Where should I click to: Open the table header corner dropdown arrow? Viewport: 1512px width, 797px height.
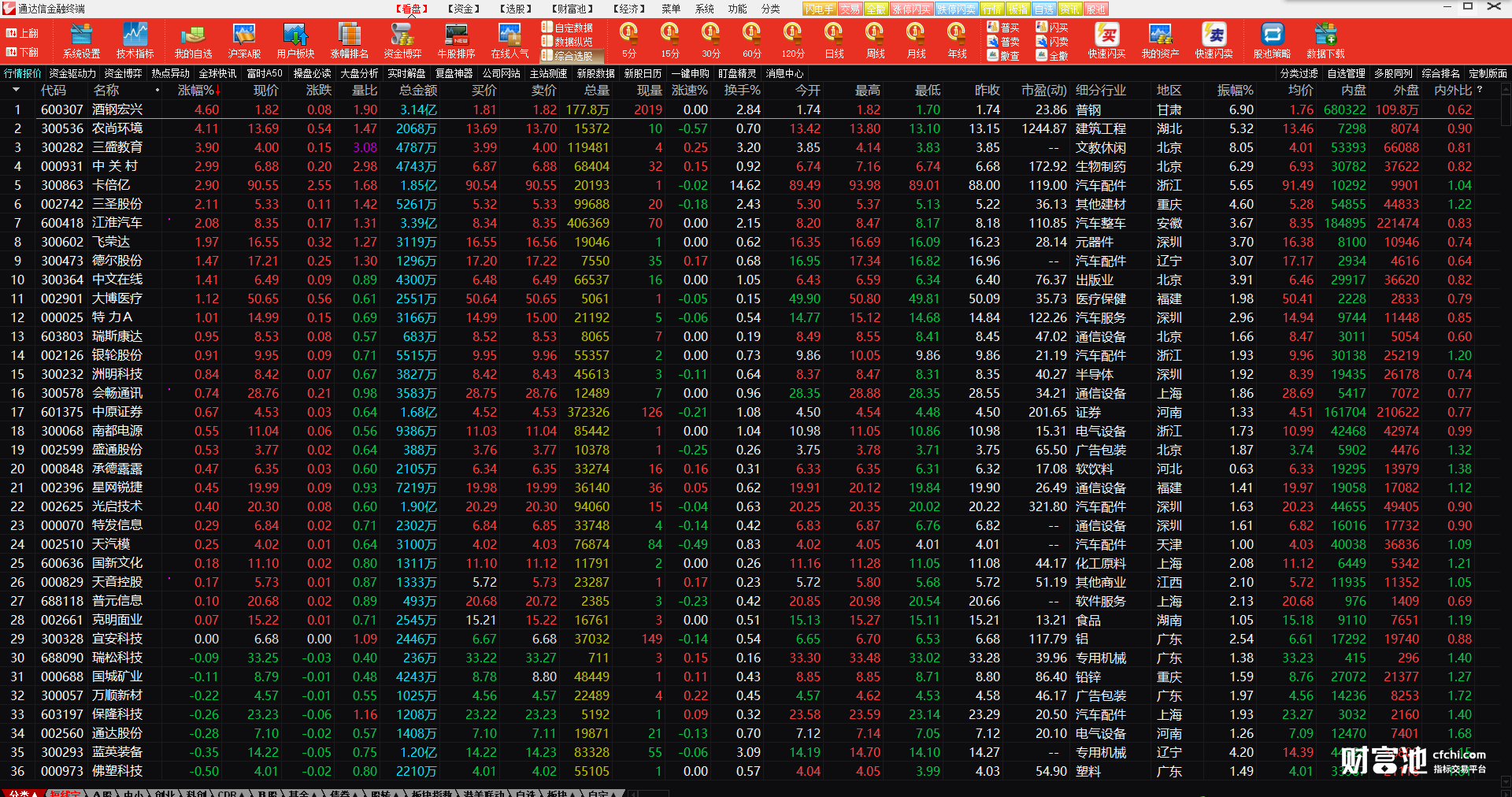(16, 90)
